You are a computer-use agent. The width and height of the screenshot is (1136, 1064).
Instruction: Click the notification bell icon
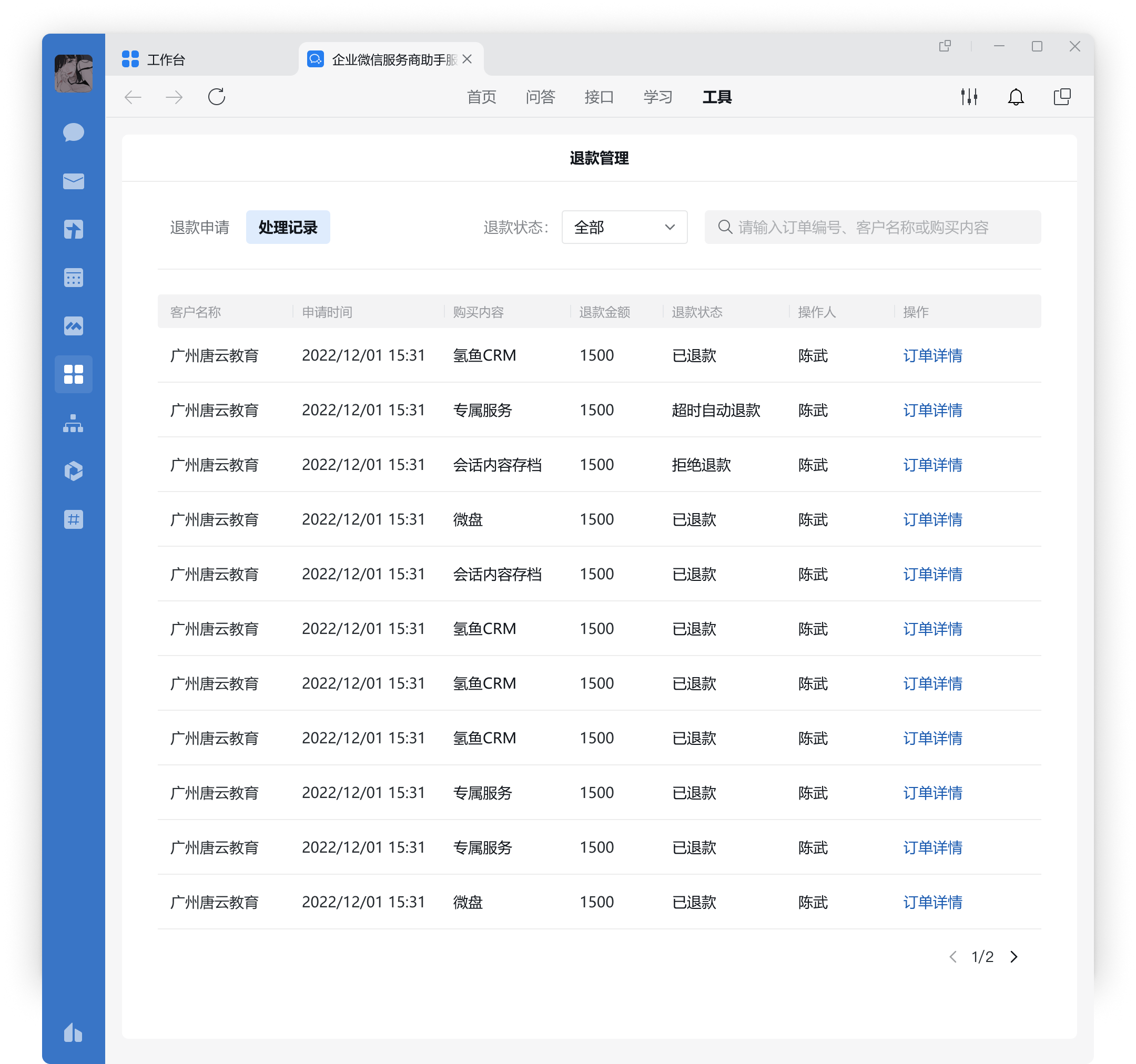click(x=1016, y=97)
